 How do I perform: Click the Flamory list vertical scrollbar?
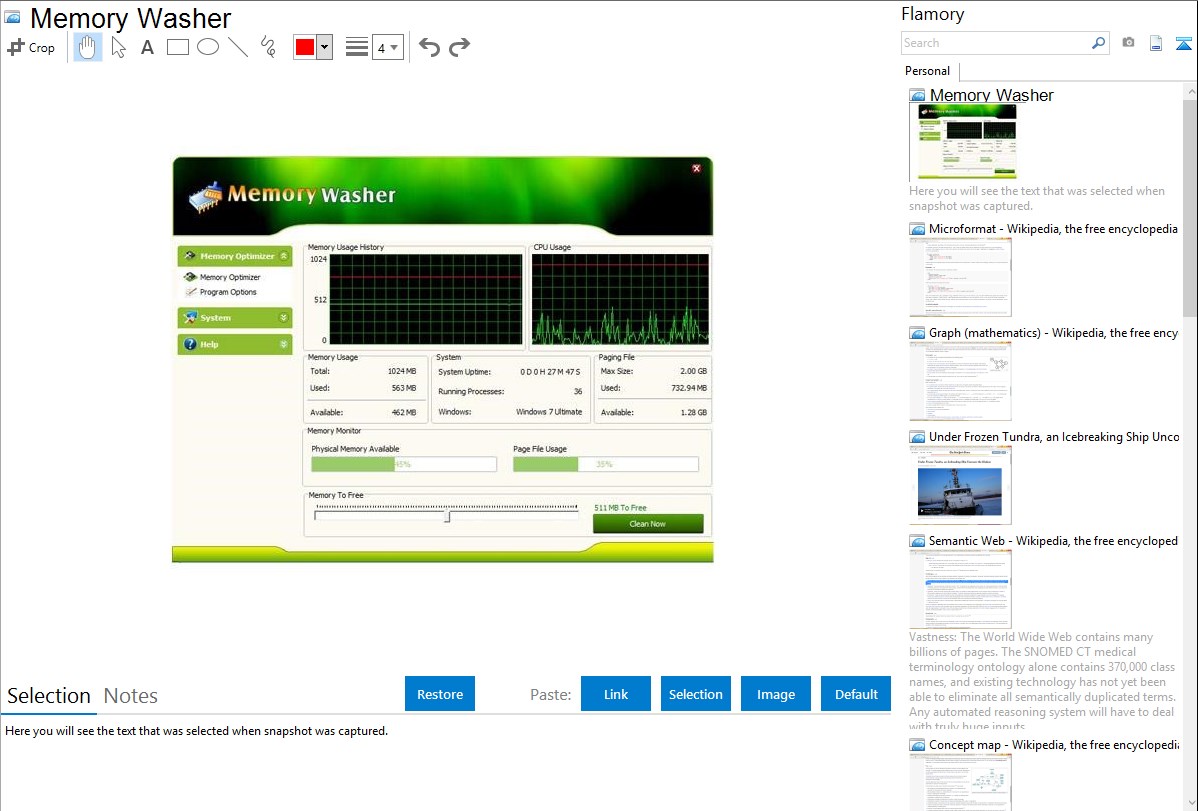point(1190,206)
